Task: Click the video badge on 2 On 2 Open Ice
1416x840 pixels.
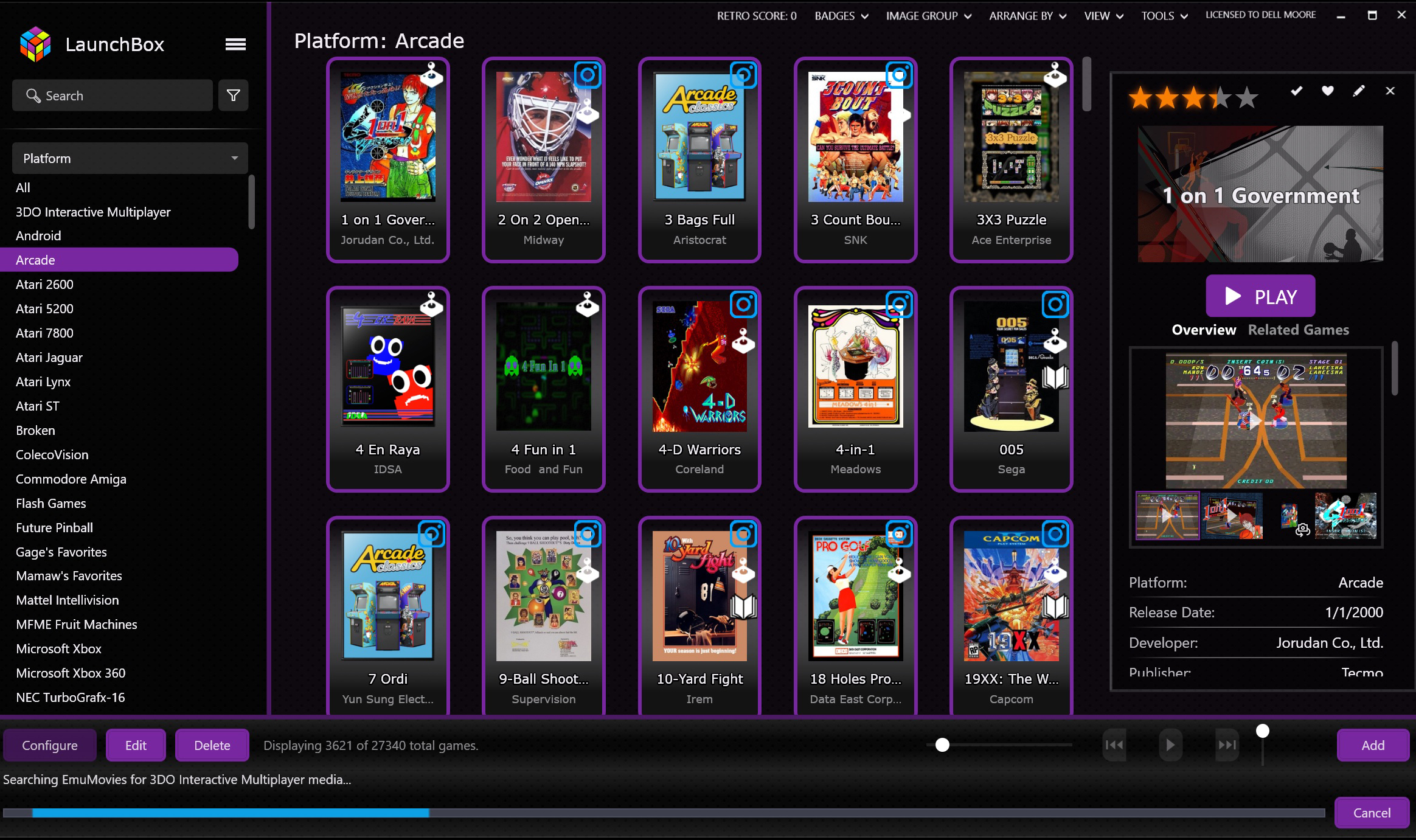Action: tap(588, 75)
